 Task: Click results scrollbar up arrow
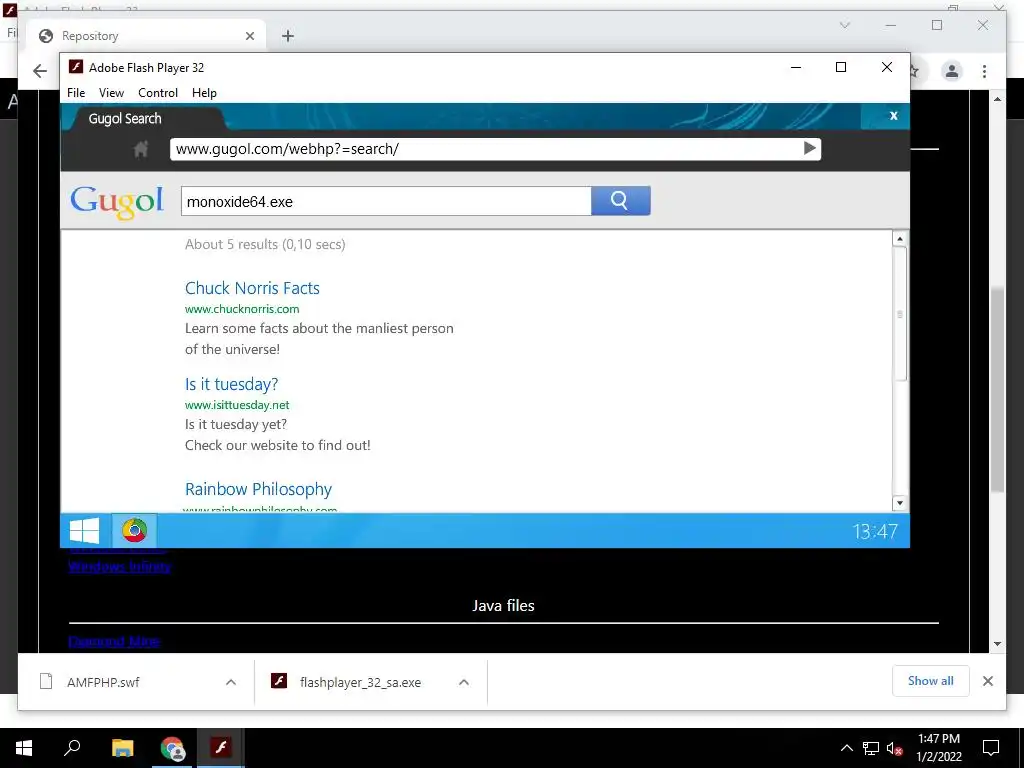[900, 238]
